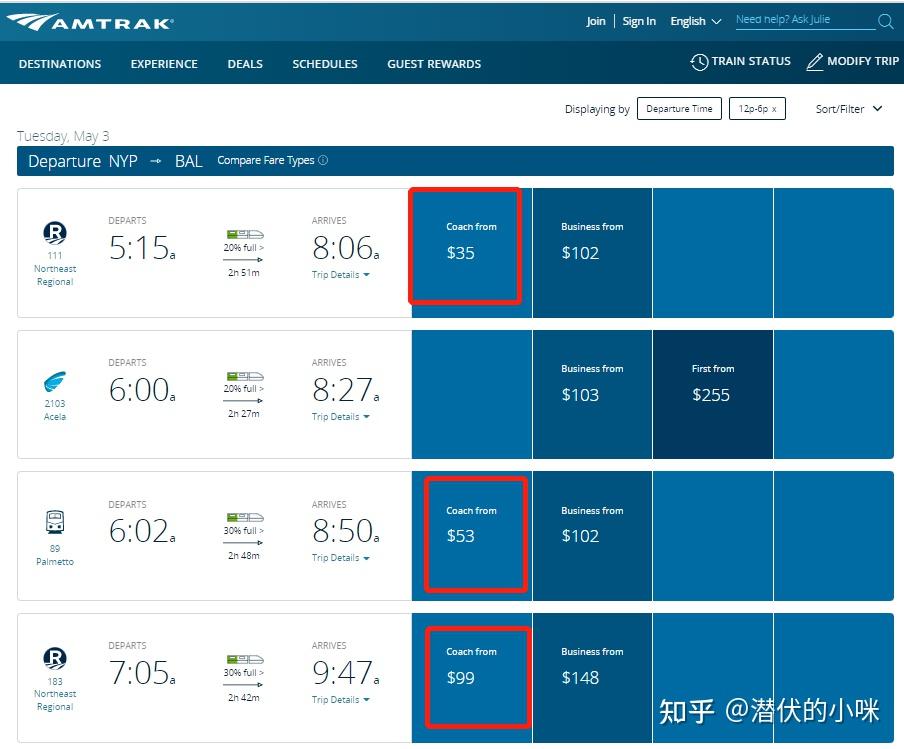
Task: Open the Experience menu
Action: tap(164, 64)
